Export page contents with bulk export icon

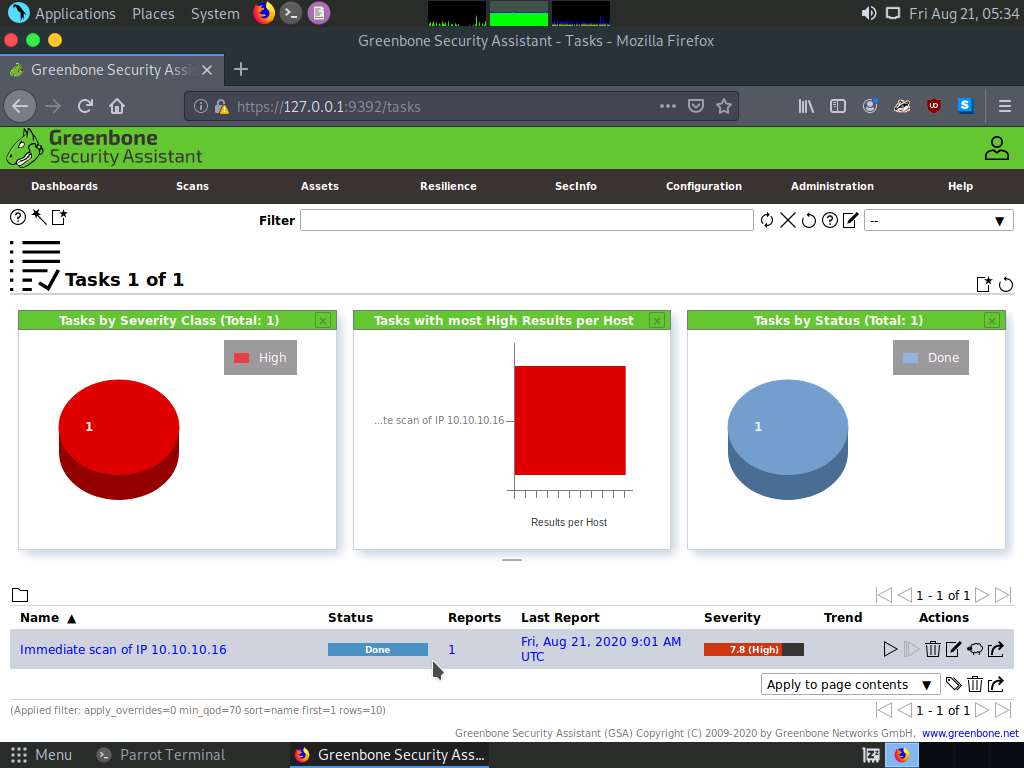(996, 684)
